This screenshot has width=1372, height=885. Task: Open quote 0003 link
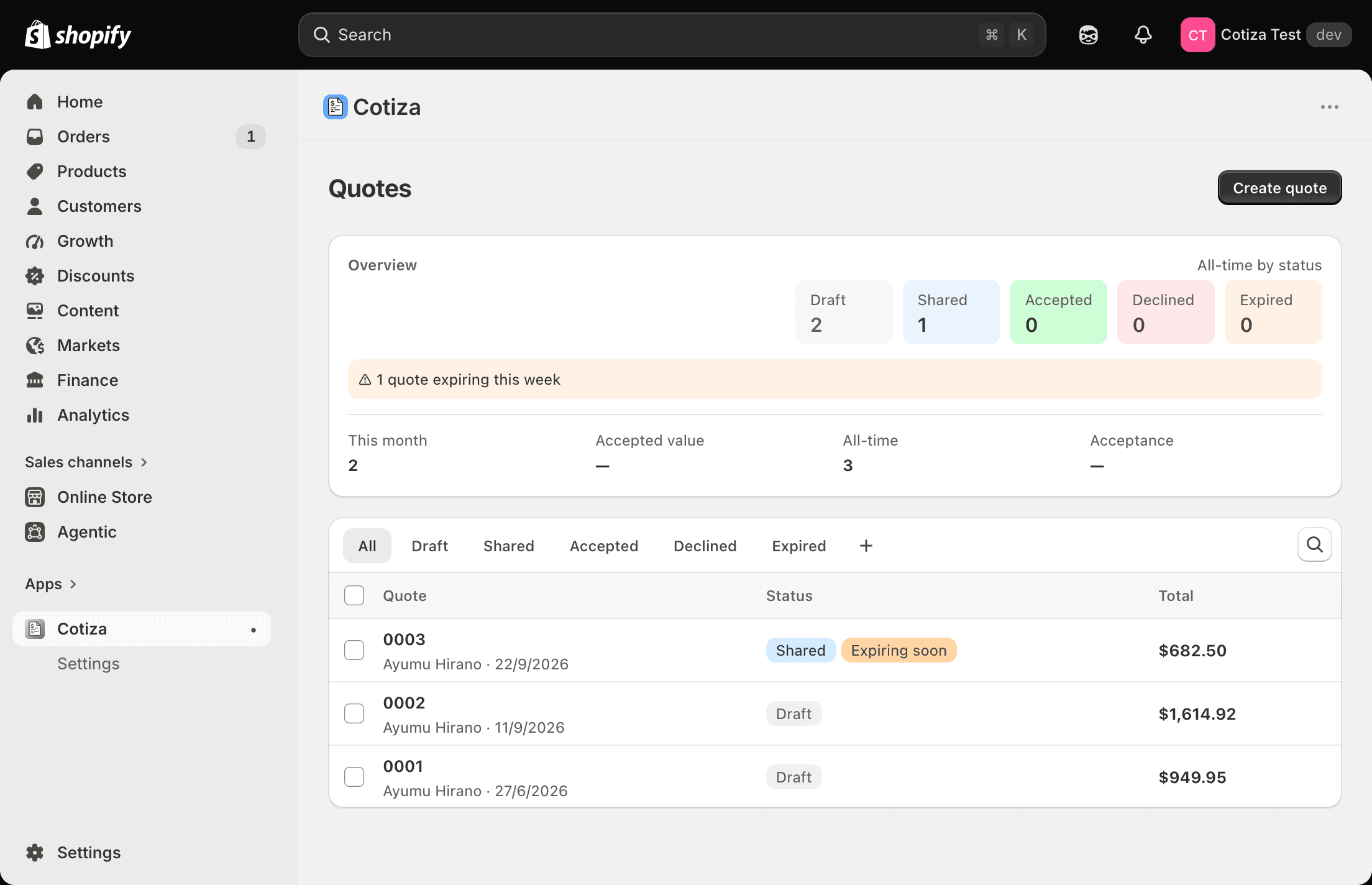[405, 640]
